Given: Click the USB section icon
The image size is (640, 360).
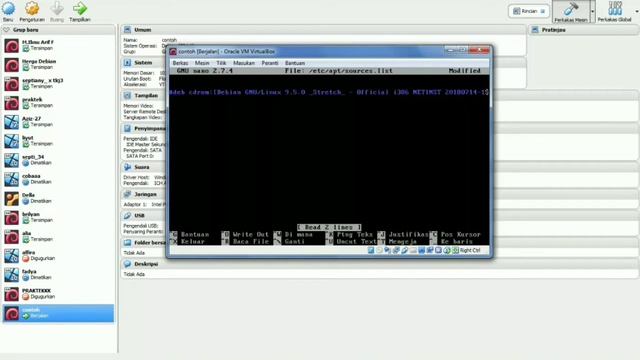Looking at the screenshot, I should point(128,216).
